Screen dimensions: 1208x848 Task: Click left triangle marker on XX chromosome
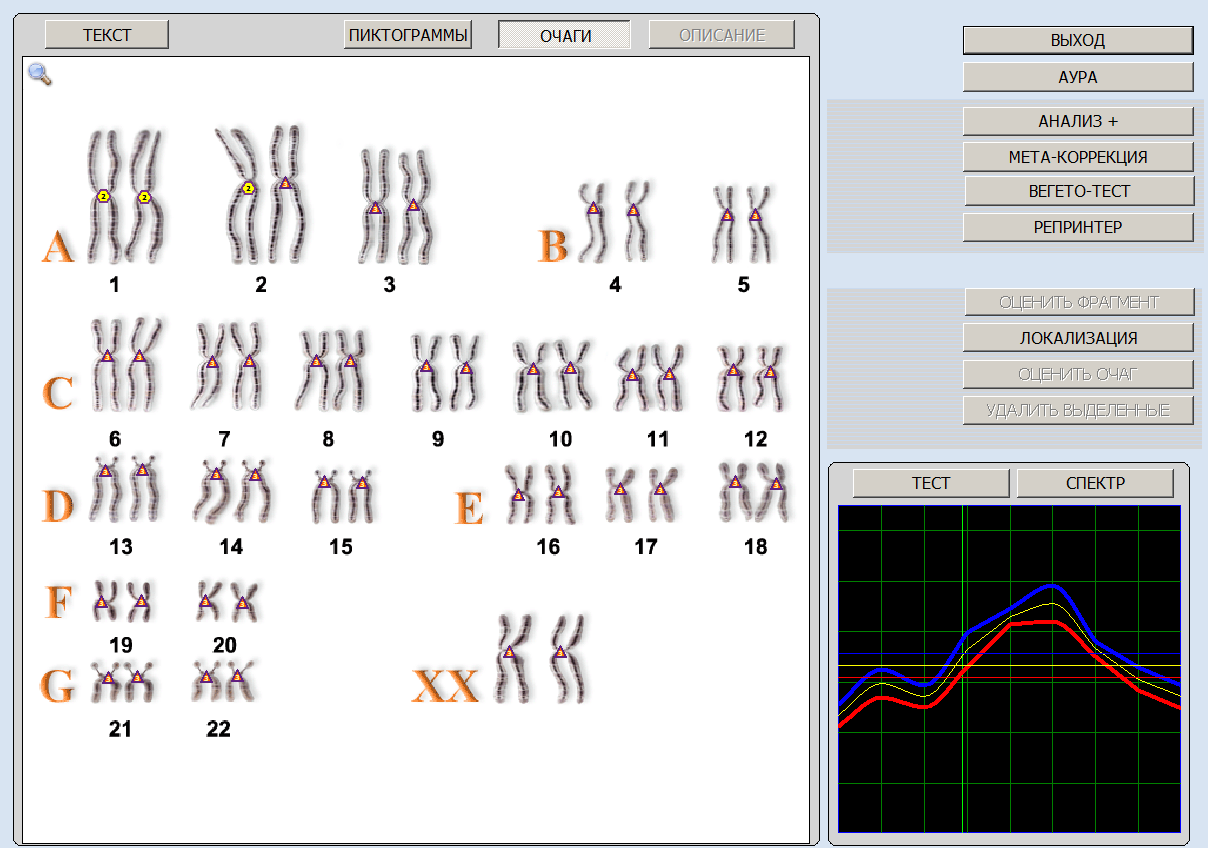[509, 652]
